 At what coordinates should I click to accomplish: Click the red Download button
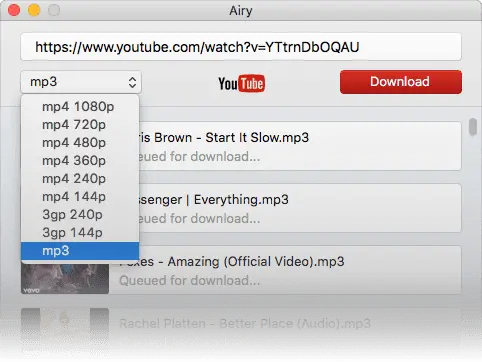click(401, 82)
